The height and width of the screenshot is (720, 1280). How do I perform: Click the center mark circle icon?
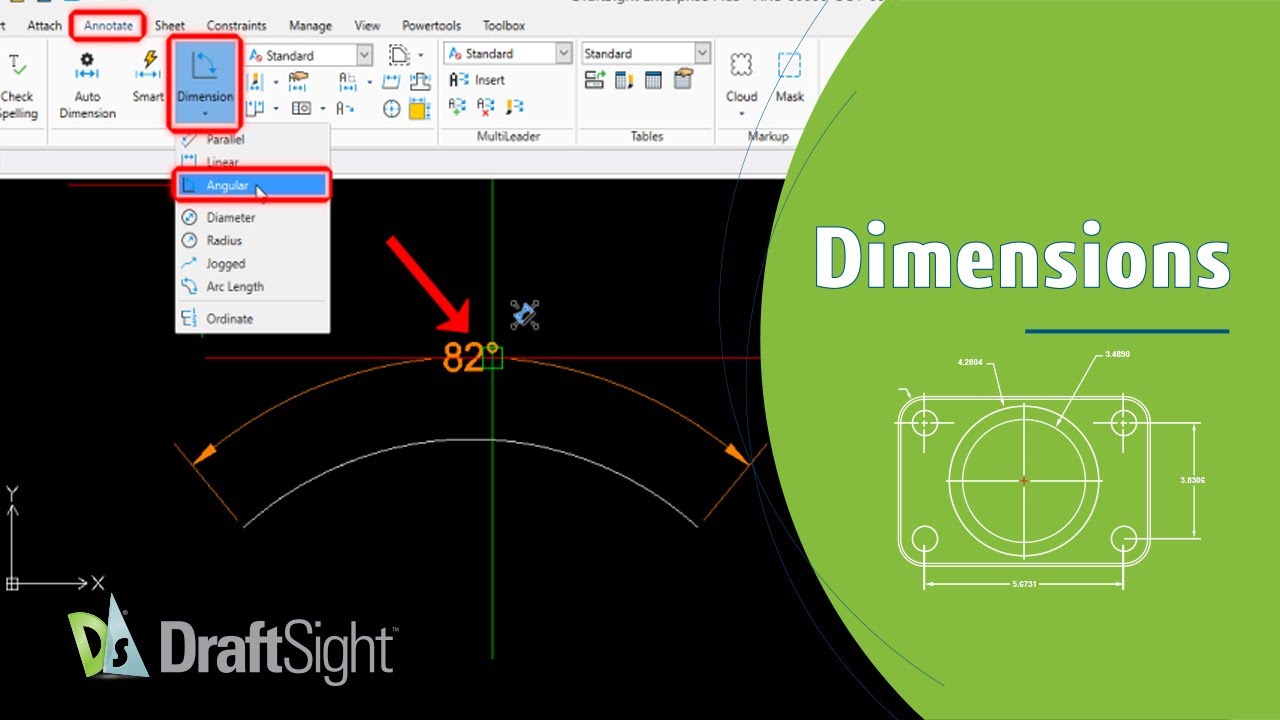[391, 108]
